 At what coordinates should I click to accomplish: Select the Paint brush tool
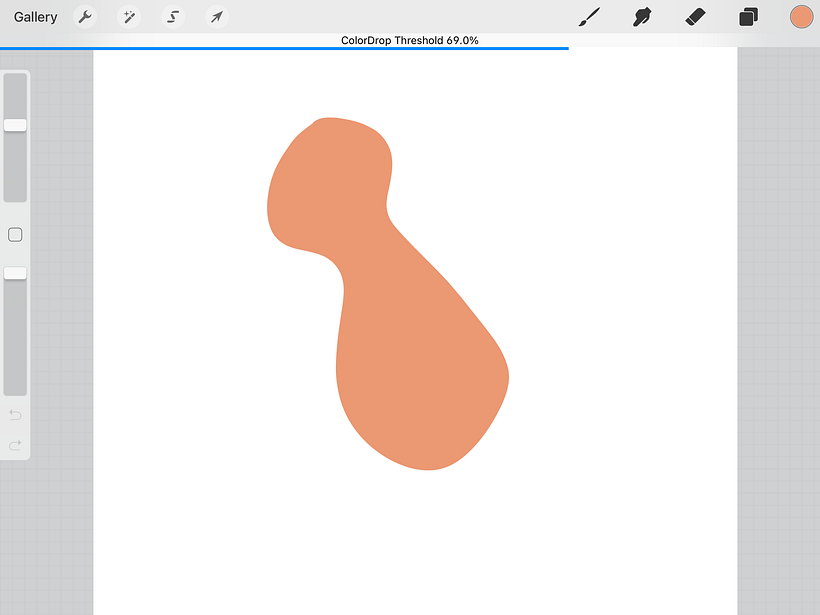tap(590, 17)
